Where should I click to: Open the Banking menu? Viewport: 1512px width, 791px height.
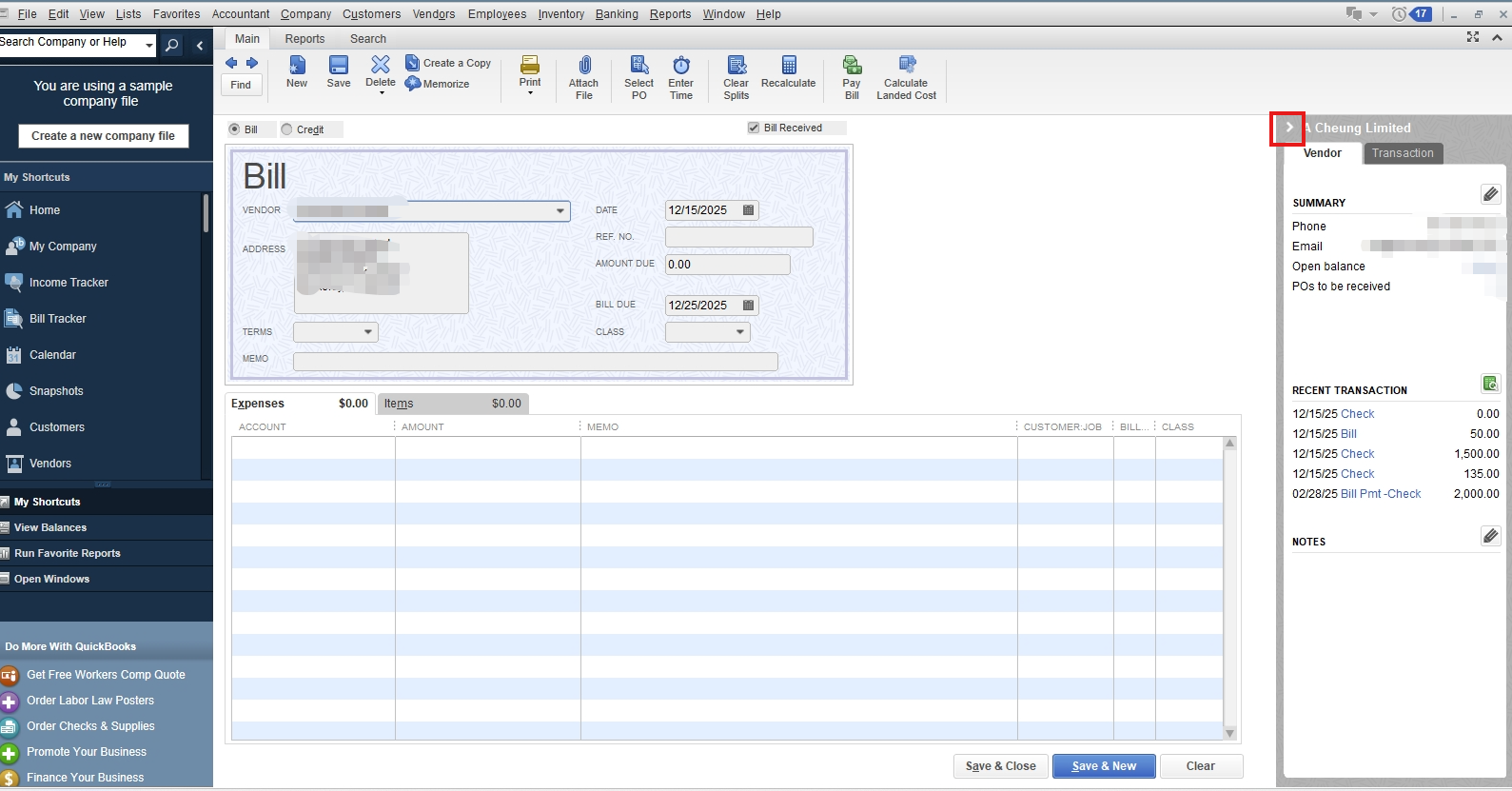pyautogui.click(x=617, y=13)
